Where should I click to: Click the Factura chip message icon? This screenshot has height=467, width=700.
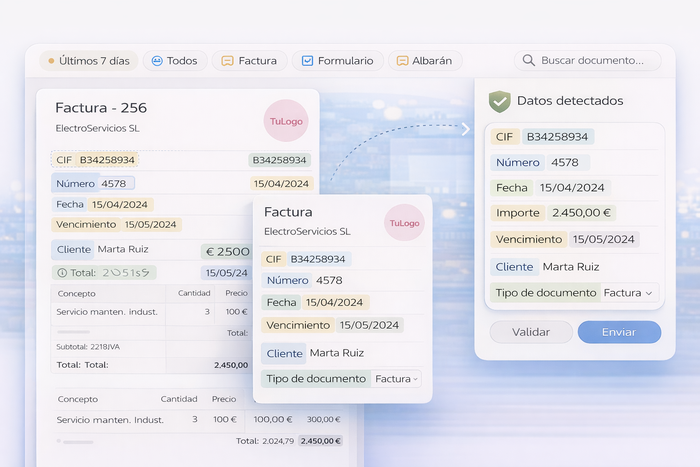[x=228, y=61]
